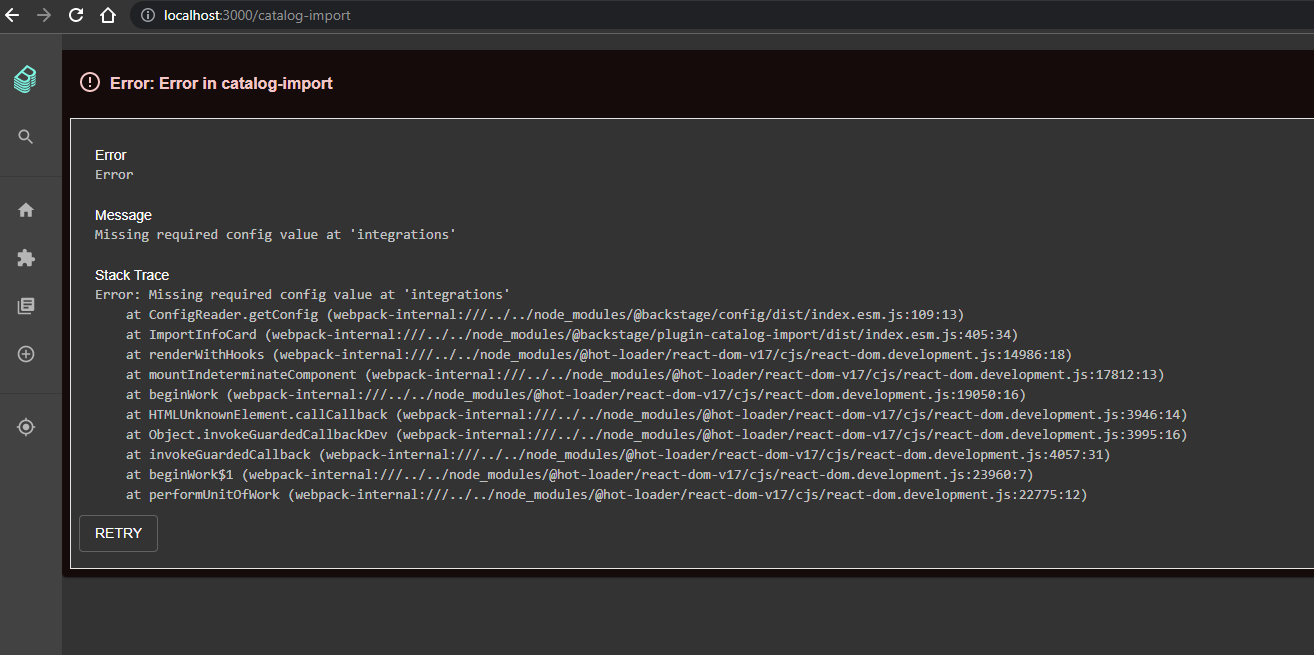The width and height of the screenshot is (1314, 655).
Task: Click the browser home icon
Action: point(108,15)
